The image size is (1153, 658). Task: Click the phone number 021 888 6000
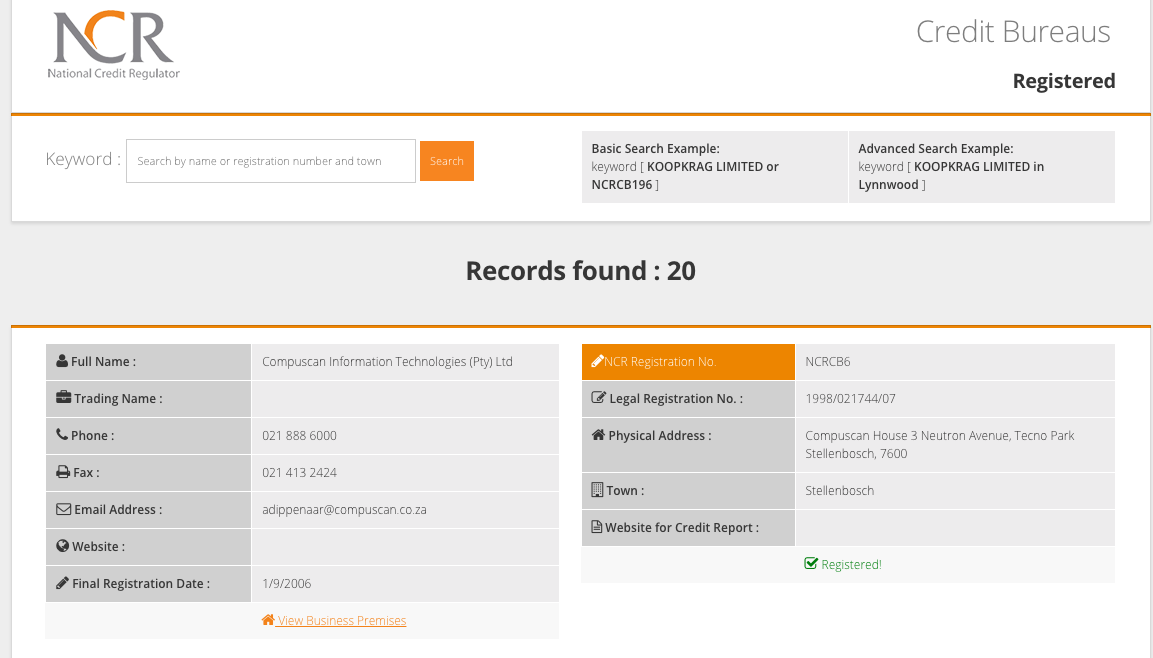point(299,435)
